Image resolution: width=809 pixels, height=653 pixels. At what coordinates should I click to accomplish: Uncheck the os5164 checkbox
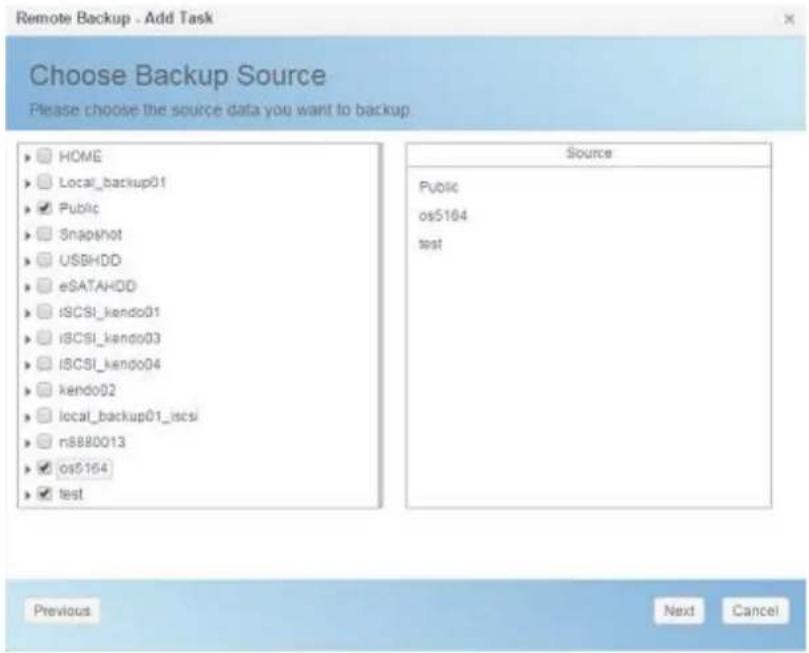tap(45, 468)
